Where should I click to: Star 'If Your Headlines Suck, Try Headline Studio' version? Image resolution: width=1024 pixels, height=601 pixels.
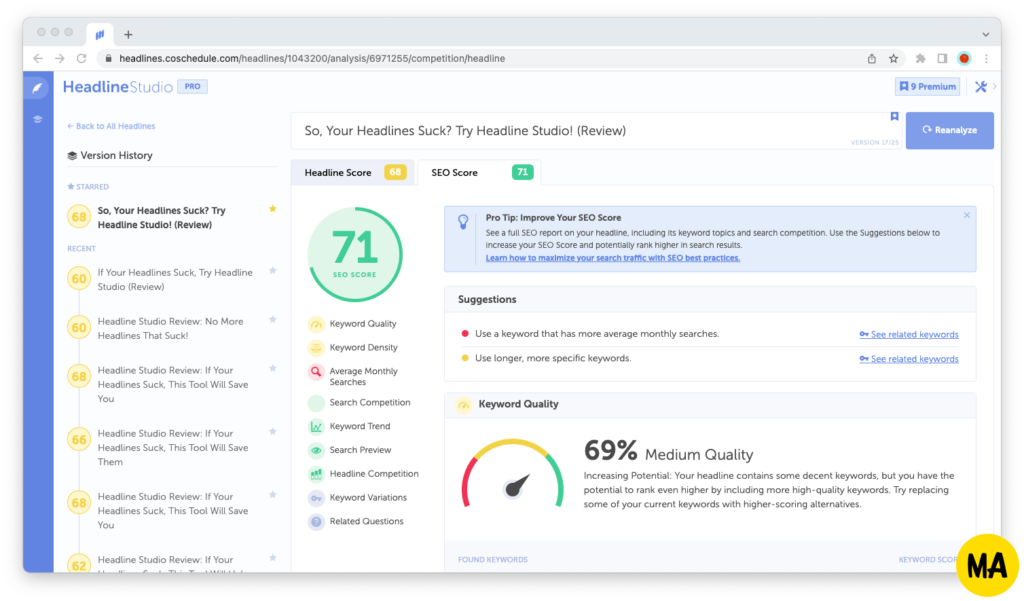(x=273, y=270)
